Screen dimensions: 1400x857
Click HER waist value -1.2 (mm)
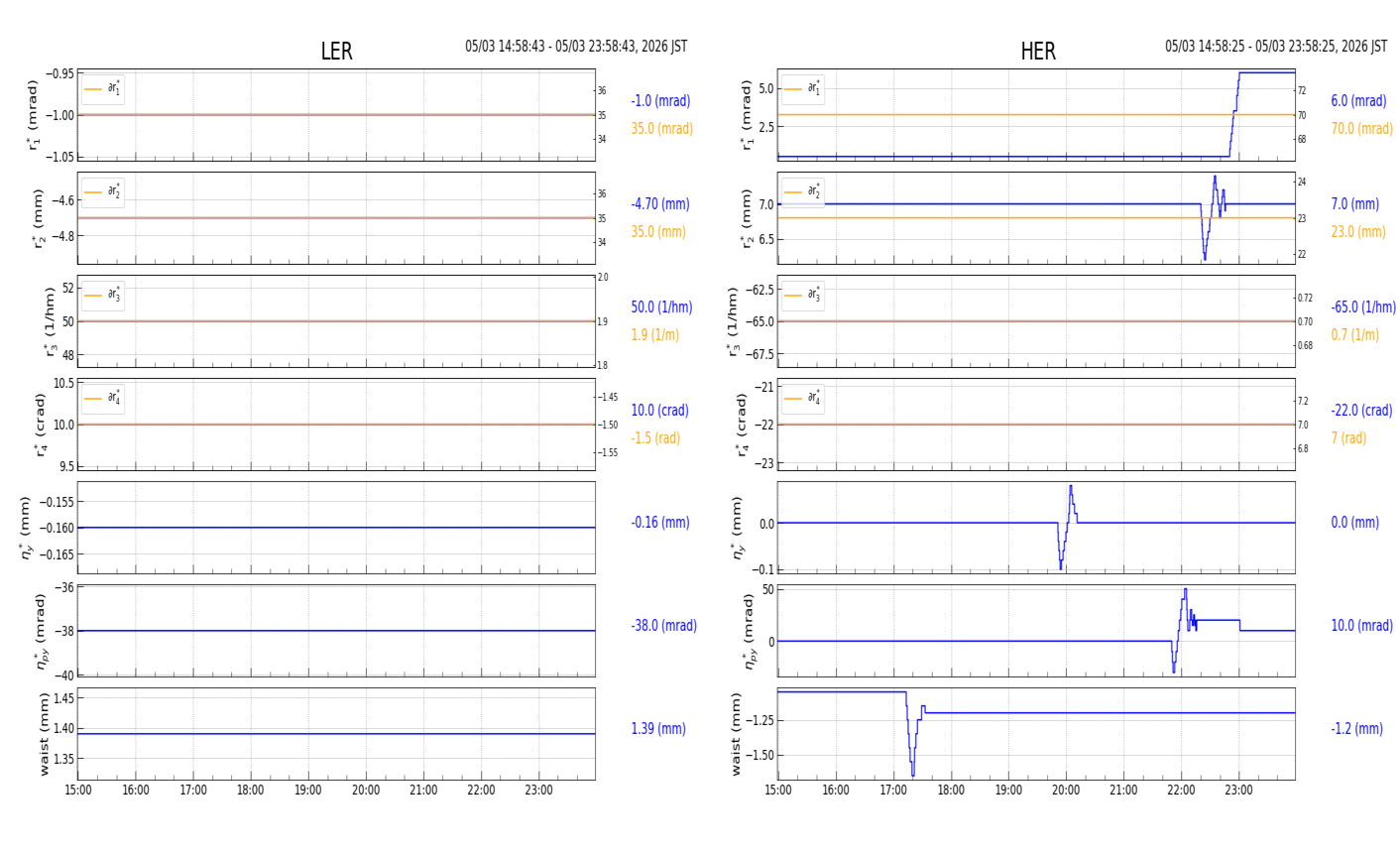1356,729
